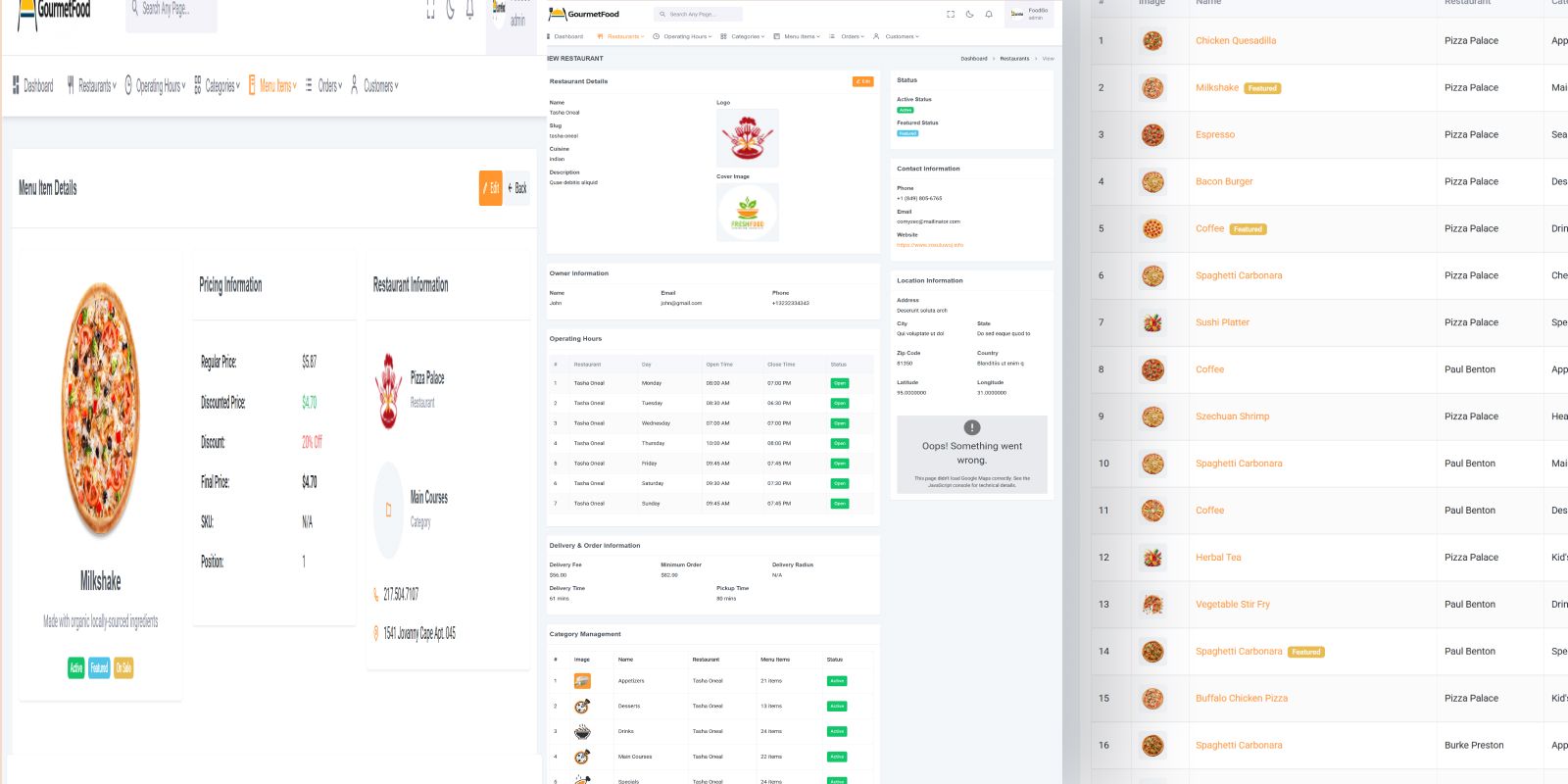Click the Main Courses category image in table
The height and width of the screenshot is (784, 1568).
point(582,757)
